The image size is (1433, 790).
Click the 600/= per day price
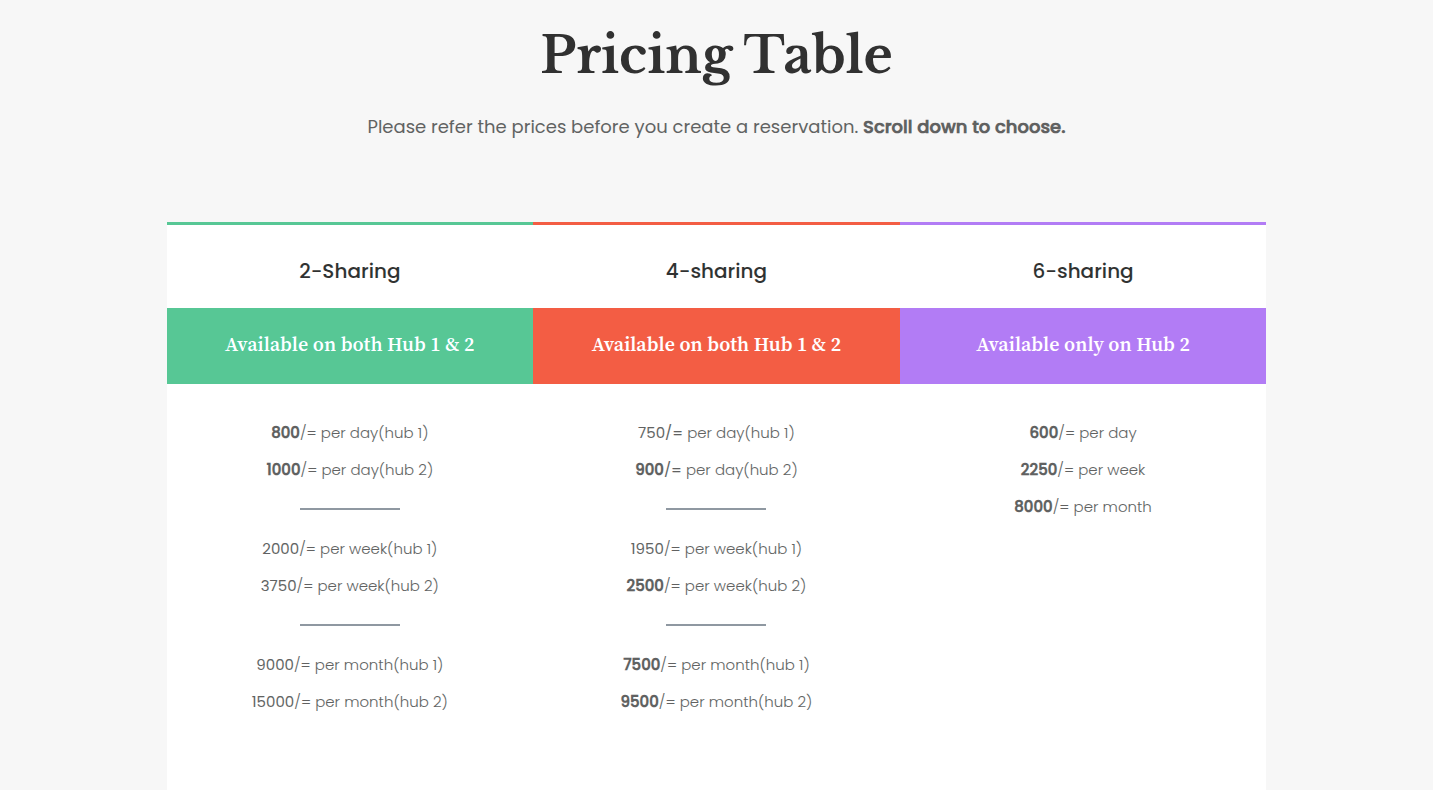pos(1082,433)
